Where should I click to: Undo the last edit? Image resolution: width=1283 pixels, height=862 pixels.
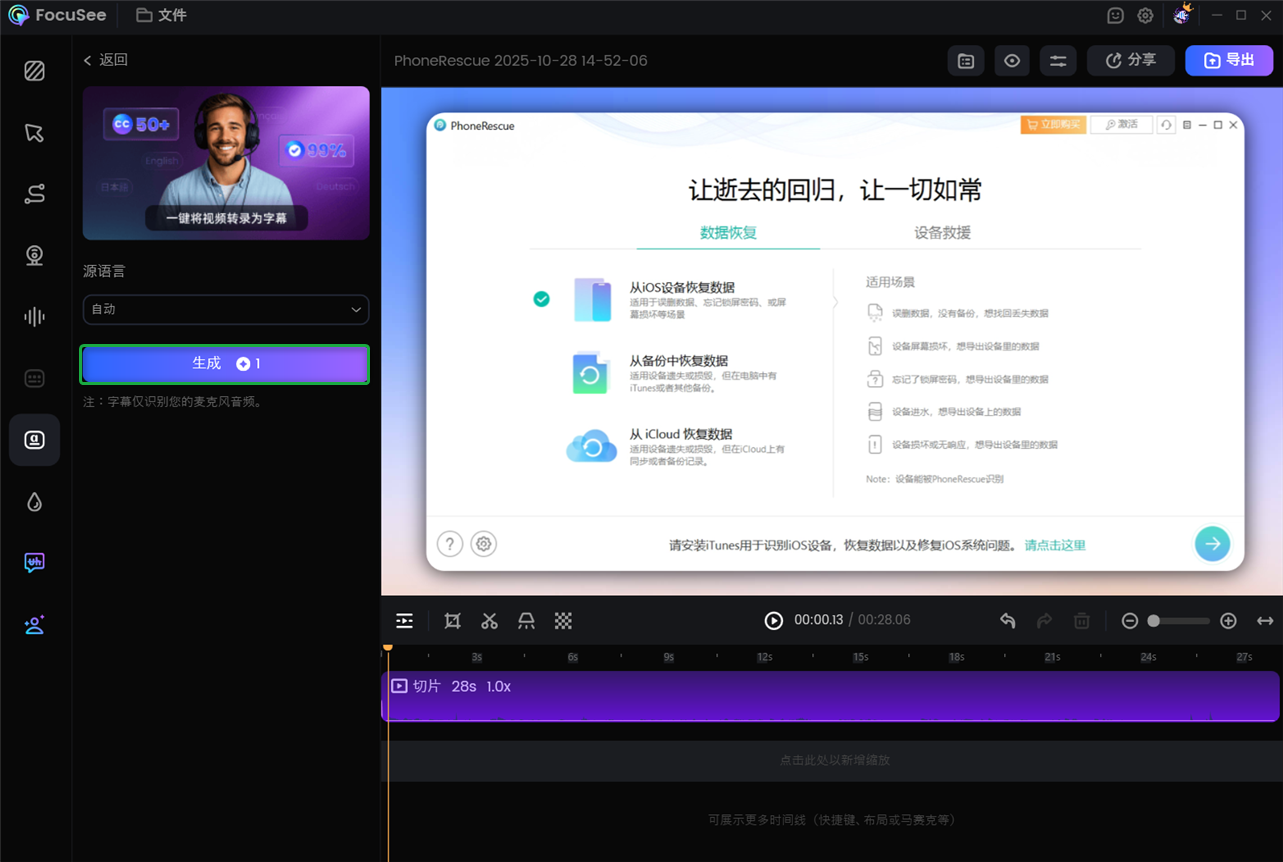pyautogui.click(x=1008, y=621)
